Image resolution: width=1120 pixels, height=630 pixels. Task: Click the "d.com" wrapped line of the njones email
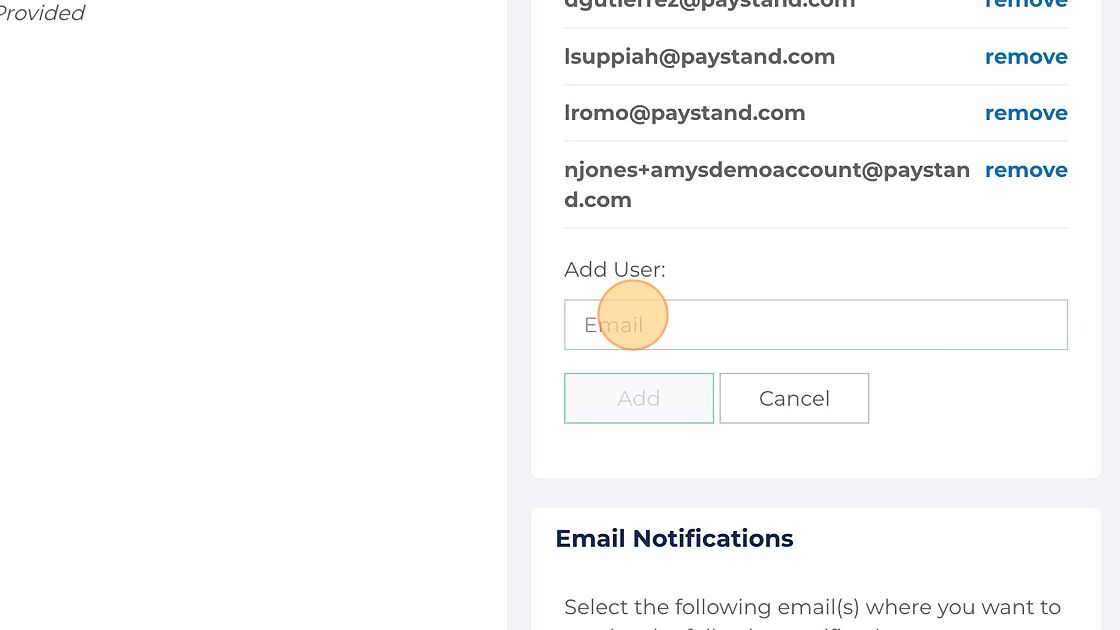[598, 199]
